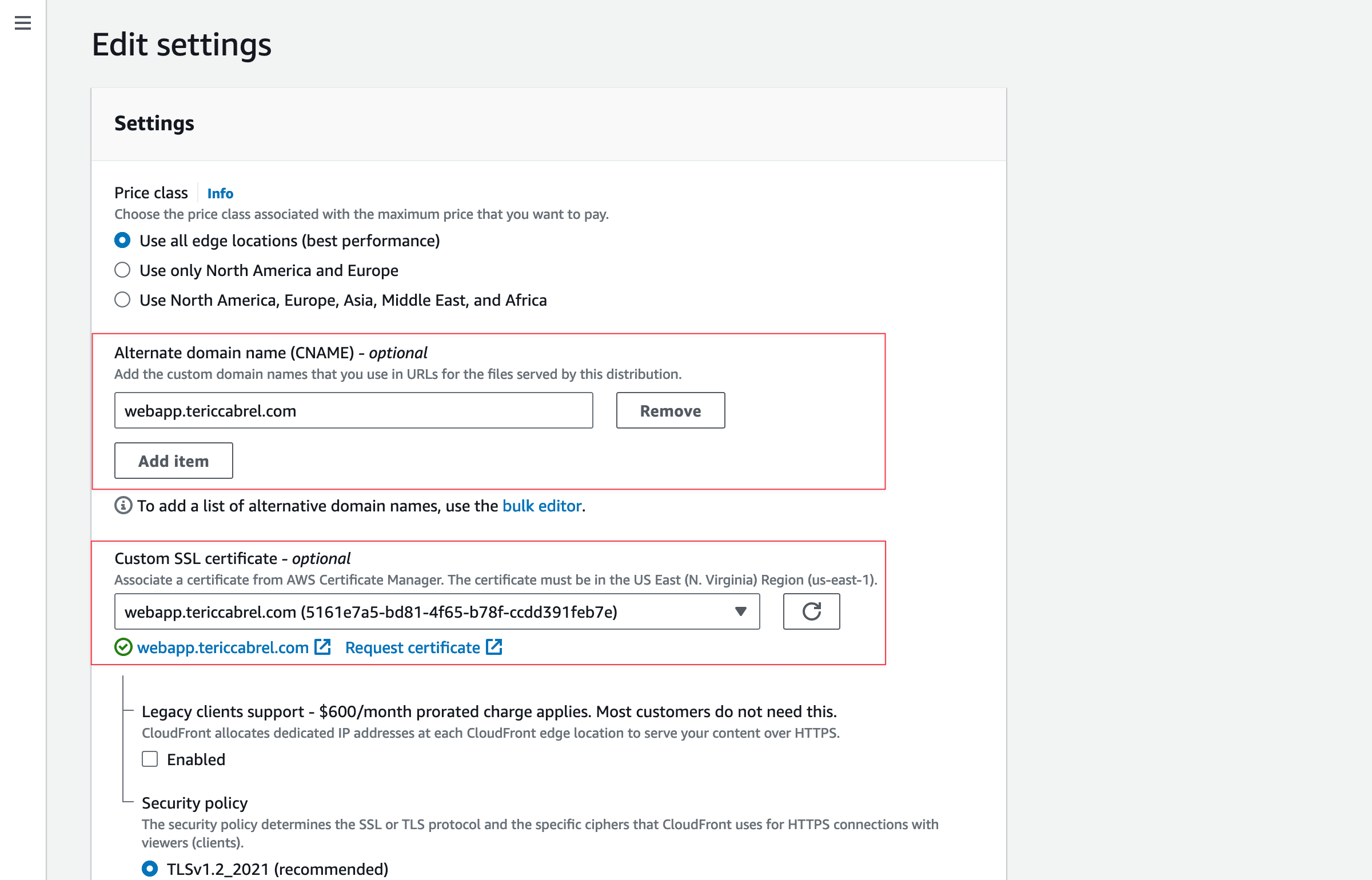Screen dimensions: 1372x880
Task: Click the info icon before bulk editor note
Action: (x=123, y=505)
